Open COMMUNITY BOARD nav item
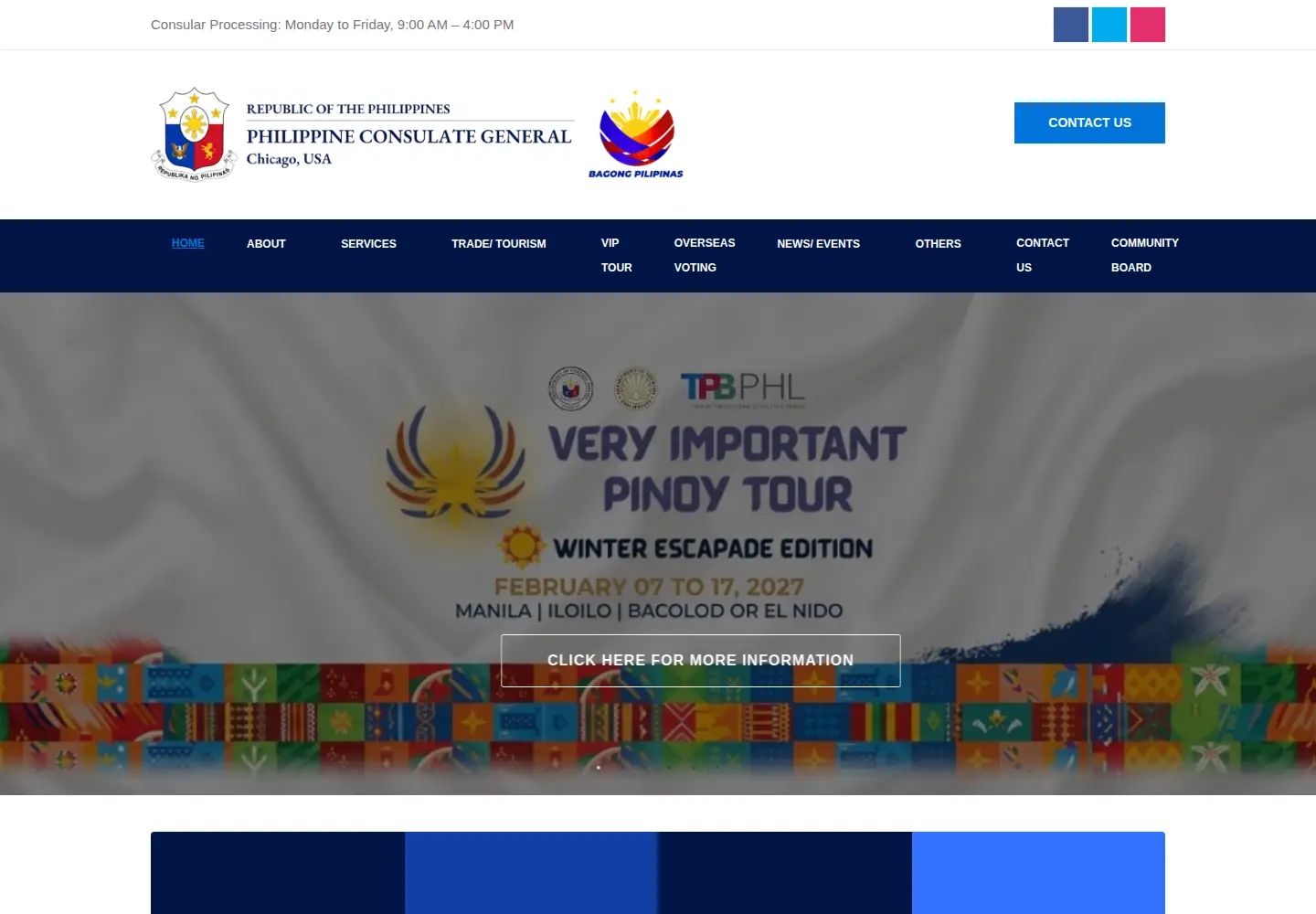Screen dimensions: 1316x914 [x=1145, y=255]
